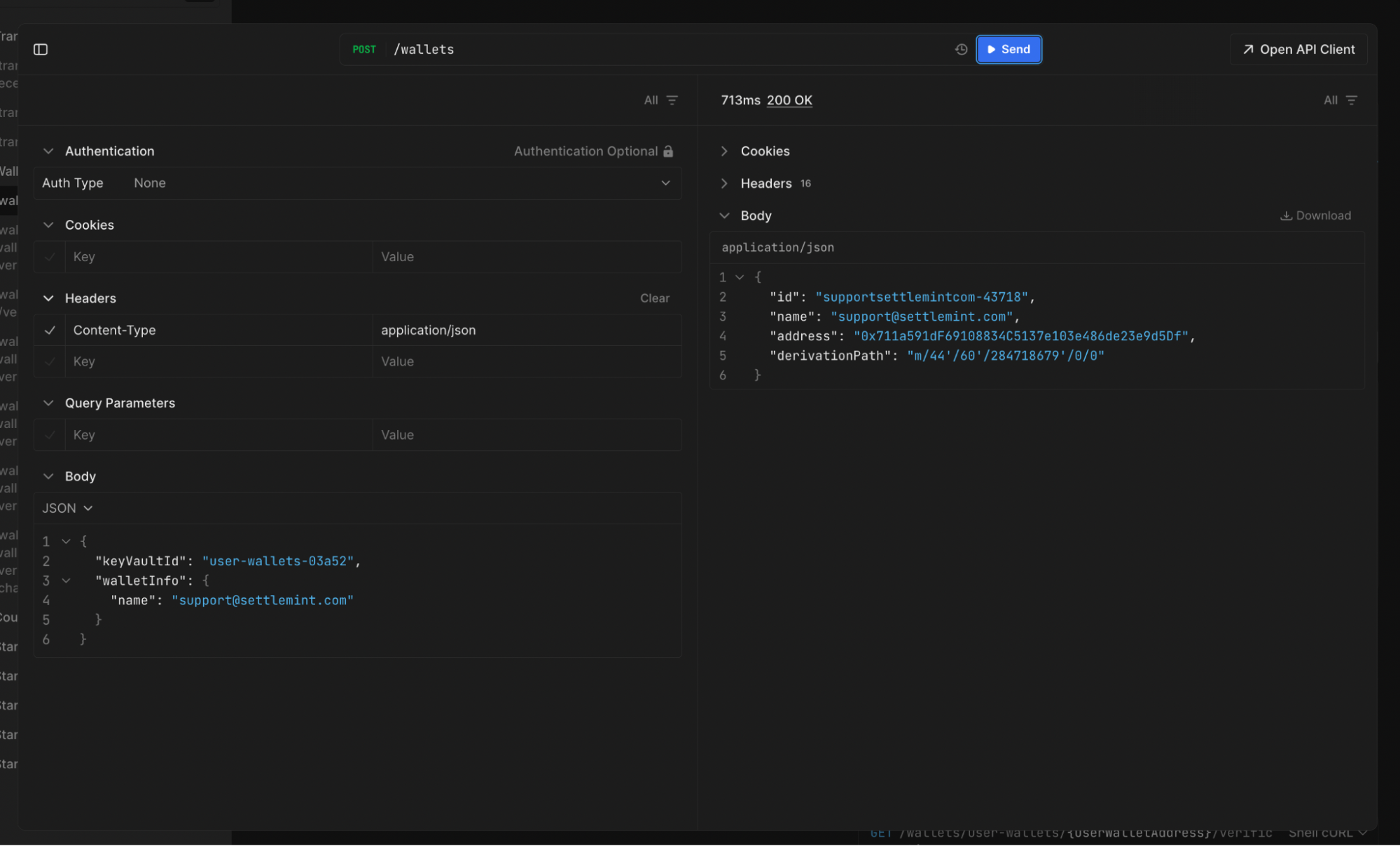Uncheck the Content-Type header checkbox
The height and width of the screenshot is (846, 1400).
pos(50,330)
